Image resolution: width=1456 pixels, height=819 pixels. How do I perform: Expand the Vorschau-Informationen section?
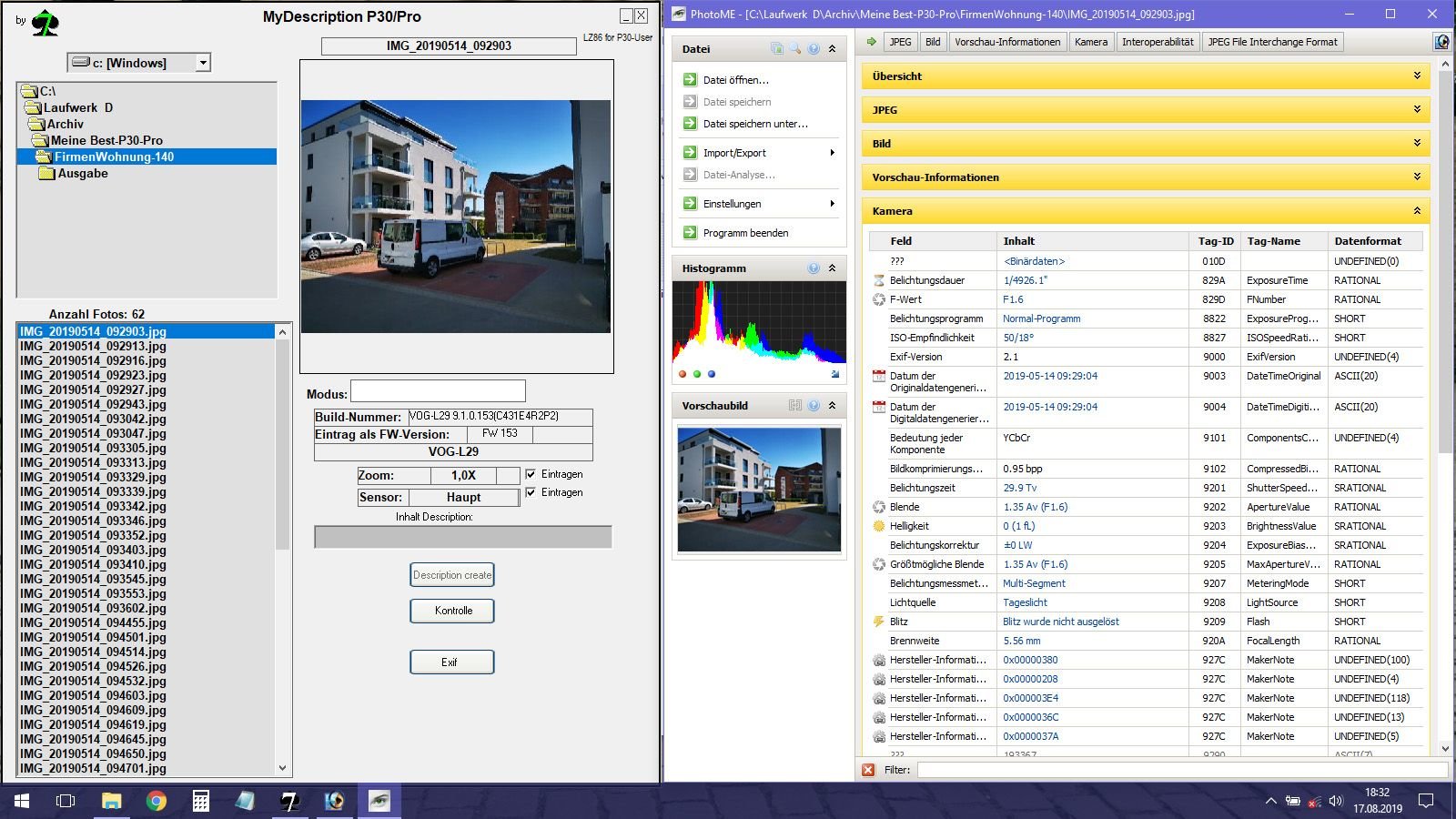1146,177
